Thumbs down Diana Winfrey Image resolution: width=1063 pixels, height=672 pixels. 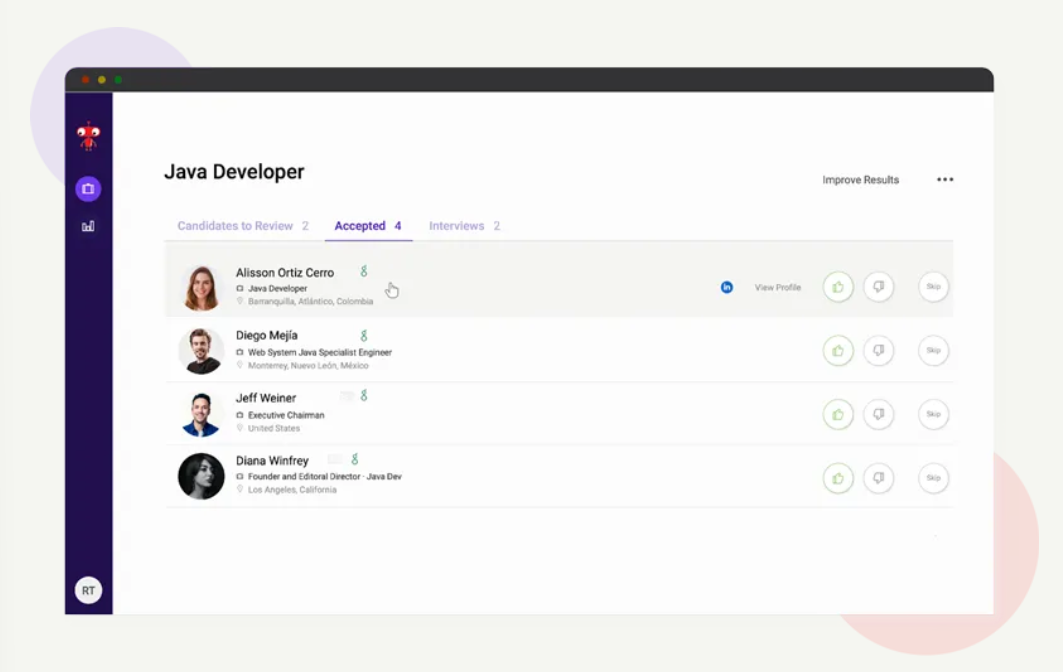[878, 478]
